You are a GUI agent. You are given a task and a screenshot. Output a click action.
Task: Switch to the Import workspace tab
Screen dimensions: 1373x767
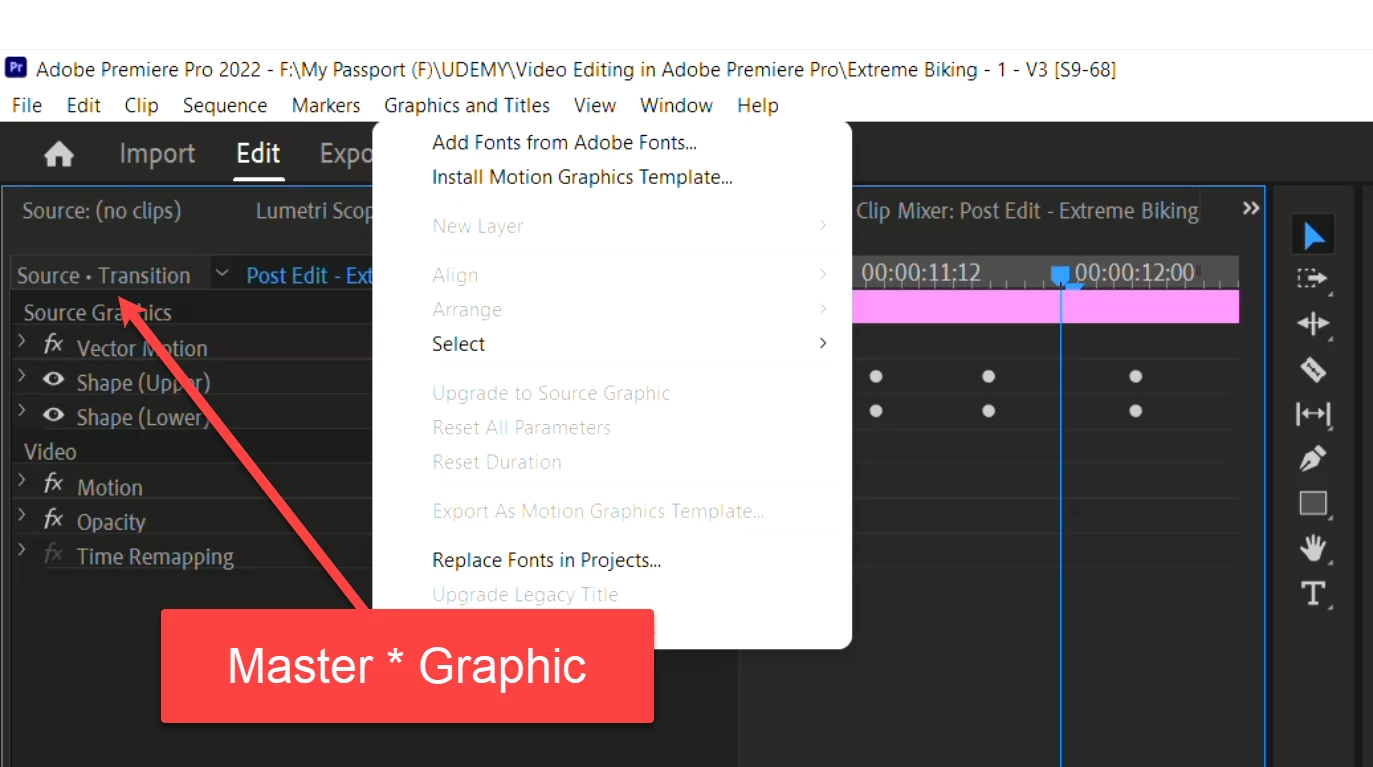(157, 154)
